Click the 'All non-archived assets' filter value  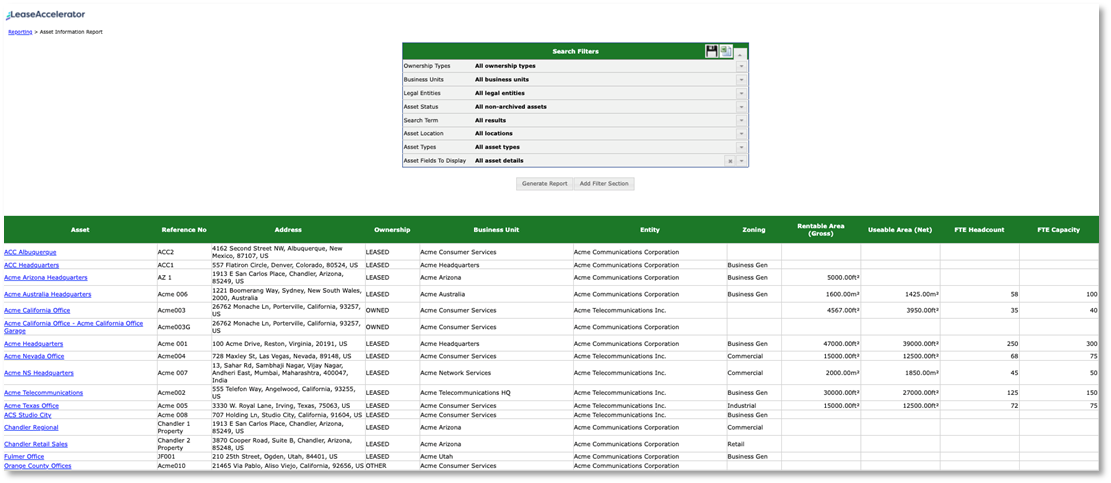511,106
